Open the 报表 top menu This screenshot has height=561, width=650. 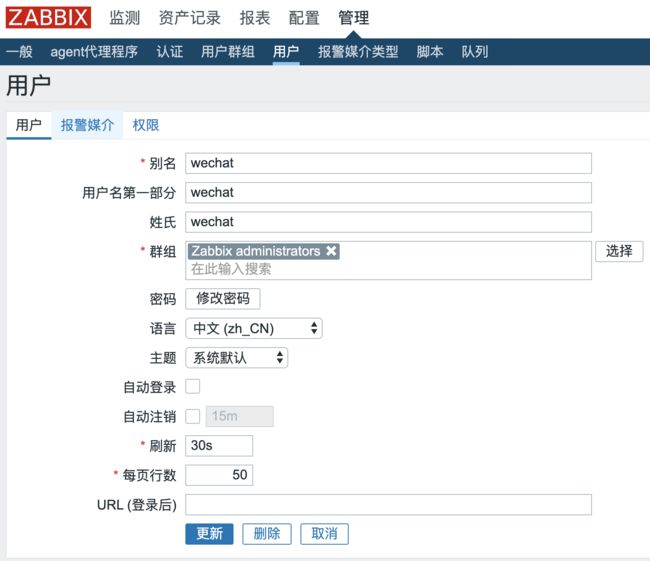pyautogui.click(x=255, y=18)
